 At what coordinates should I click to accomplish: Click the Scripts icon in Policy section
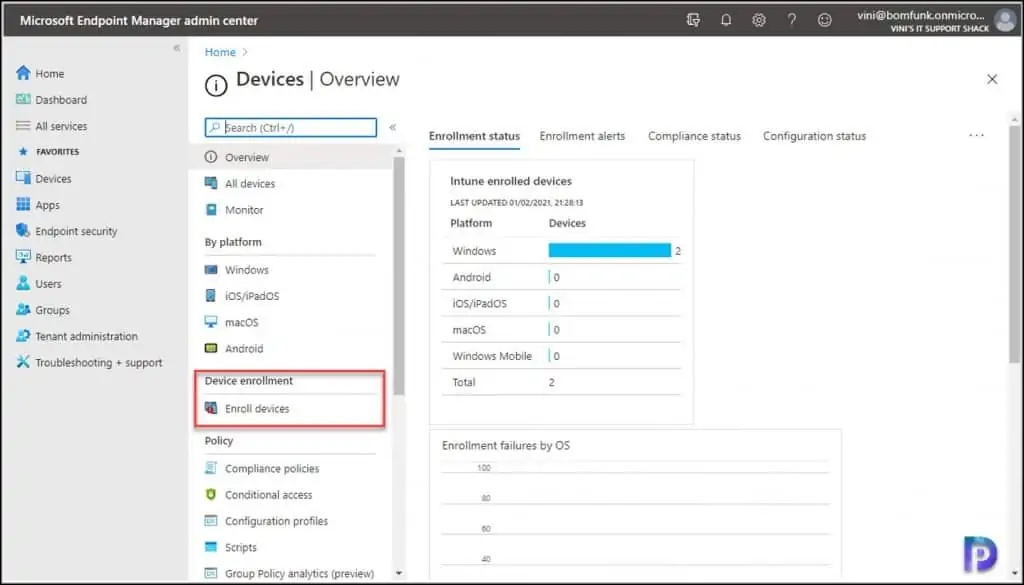pyautogui.click(x=211, y=547)
